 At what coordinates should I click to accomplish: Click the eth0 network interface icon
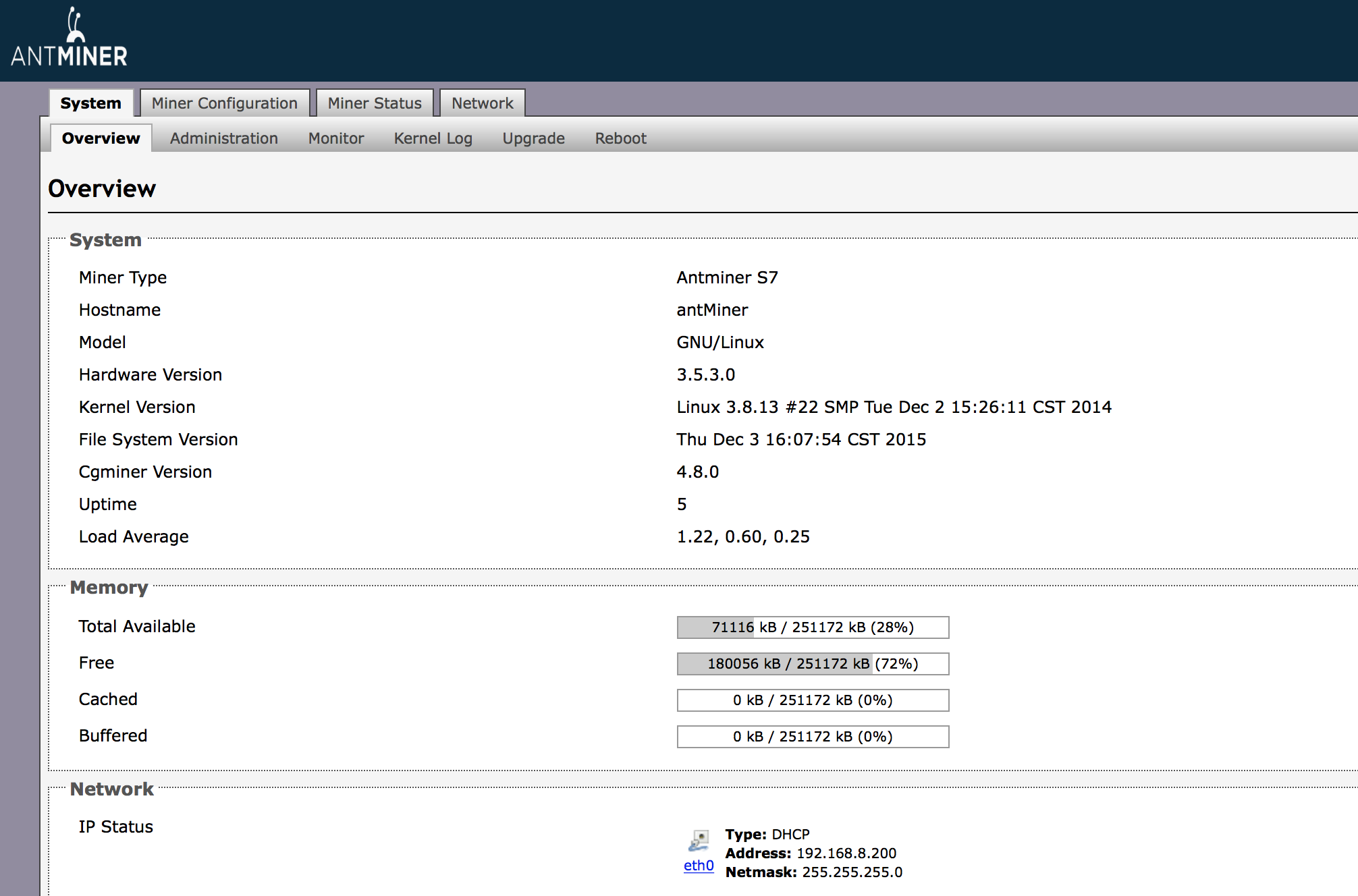699,841
